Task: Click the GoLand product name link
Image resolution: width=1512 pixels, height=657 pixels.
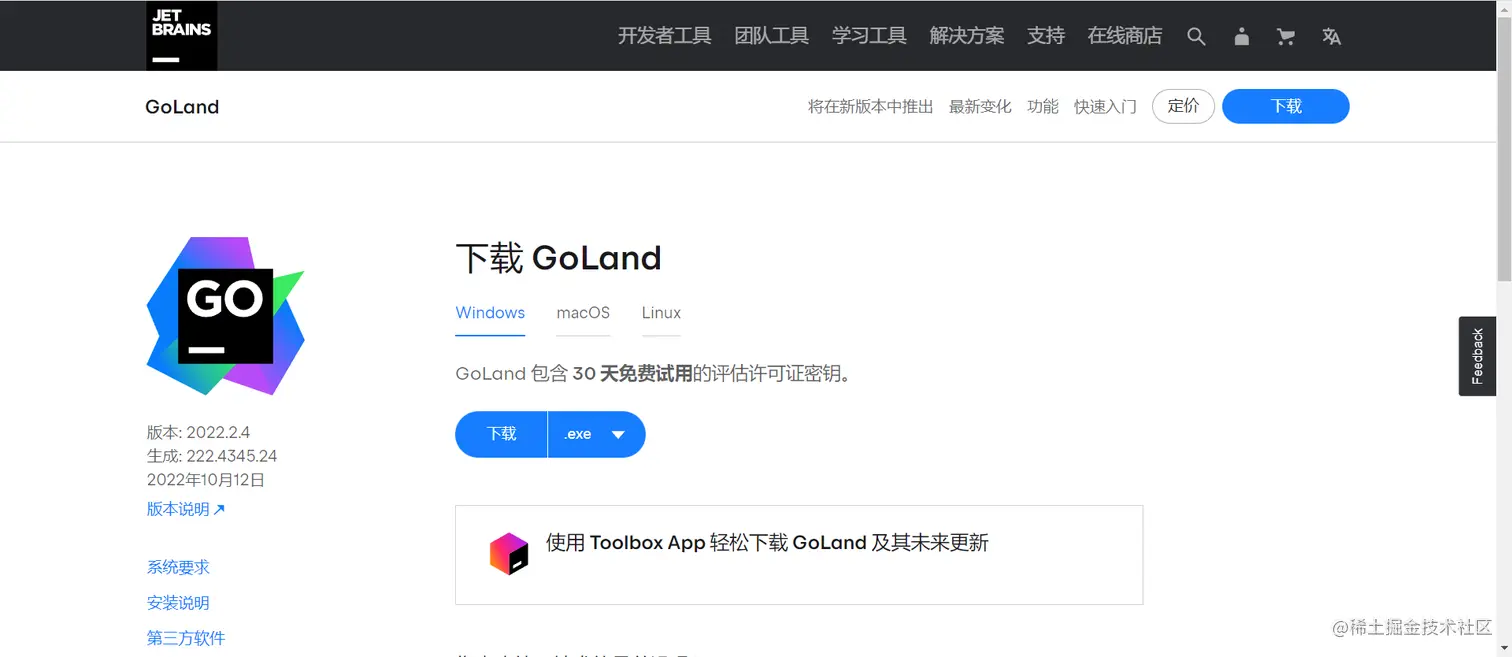Action: click(182, 107)
